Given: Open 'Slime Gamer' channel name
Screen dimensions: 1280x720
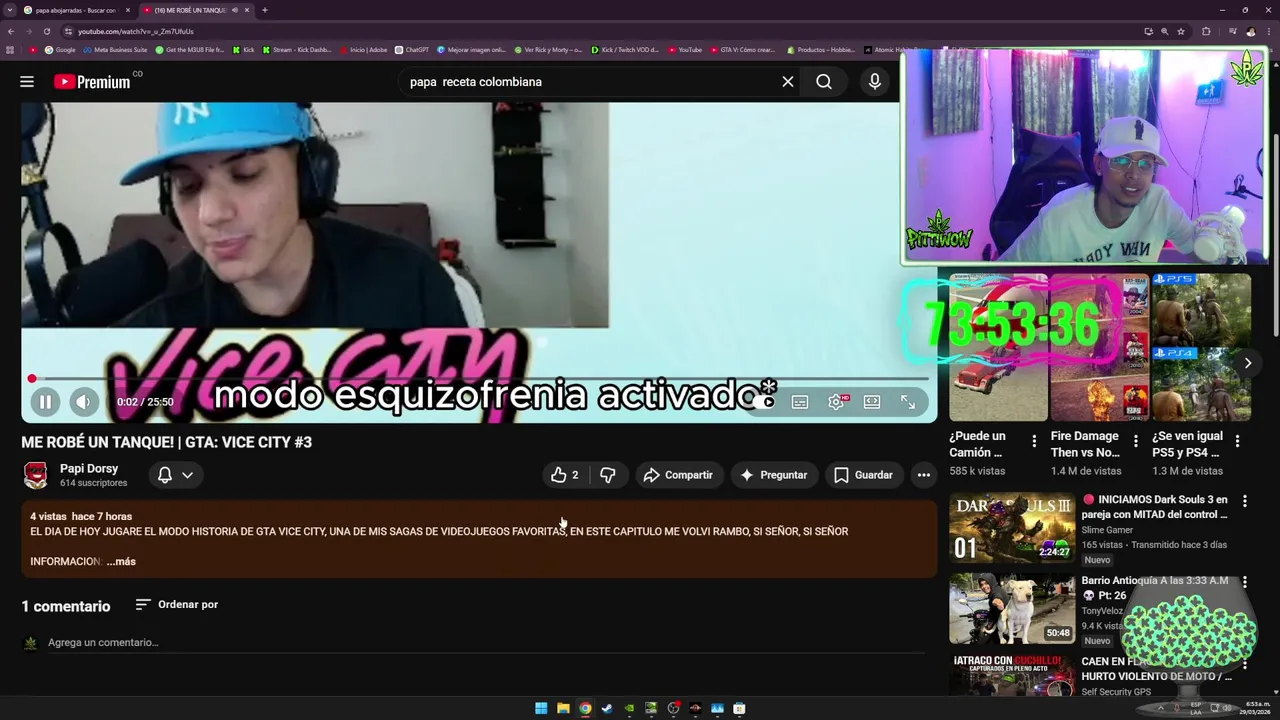Looking at the screenshot, I should coord(1107,530).
